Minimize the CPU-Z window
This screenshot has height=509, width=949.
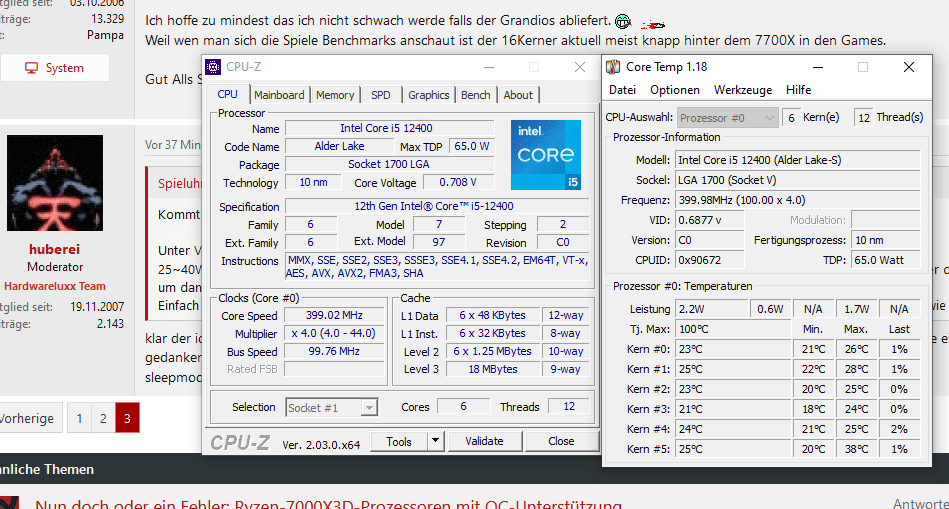pos(488,67)
